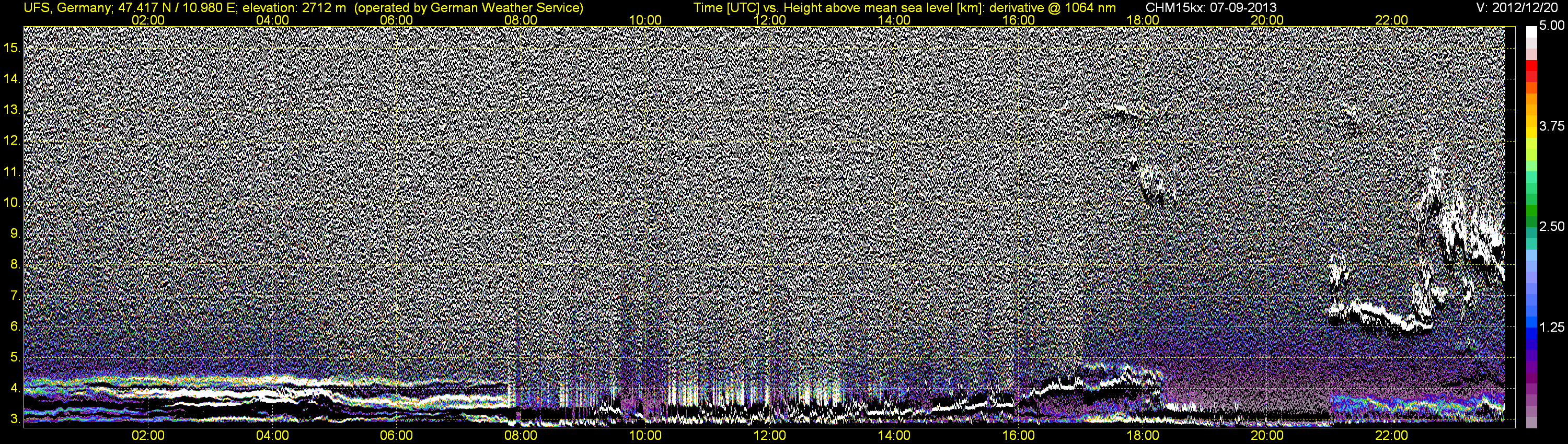The width and height of the screenshot is (1568, 444).
Task: Click the '22:00' label on the top time axis
Action: [1391, 20]
